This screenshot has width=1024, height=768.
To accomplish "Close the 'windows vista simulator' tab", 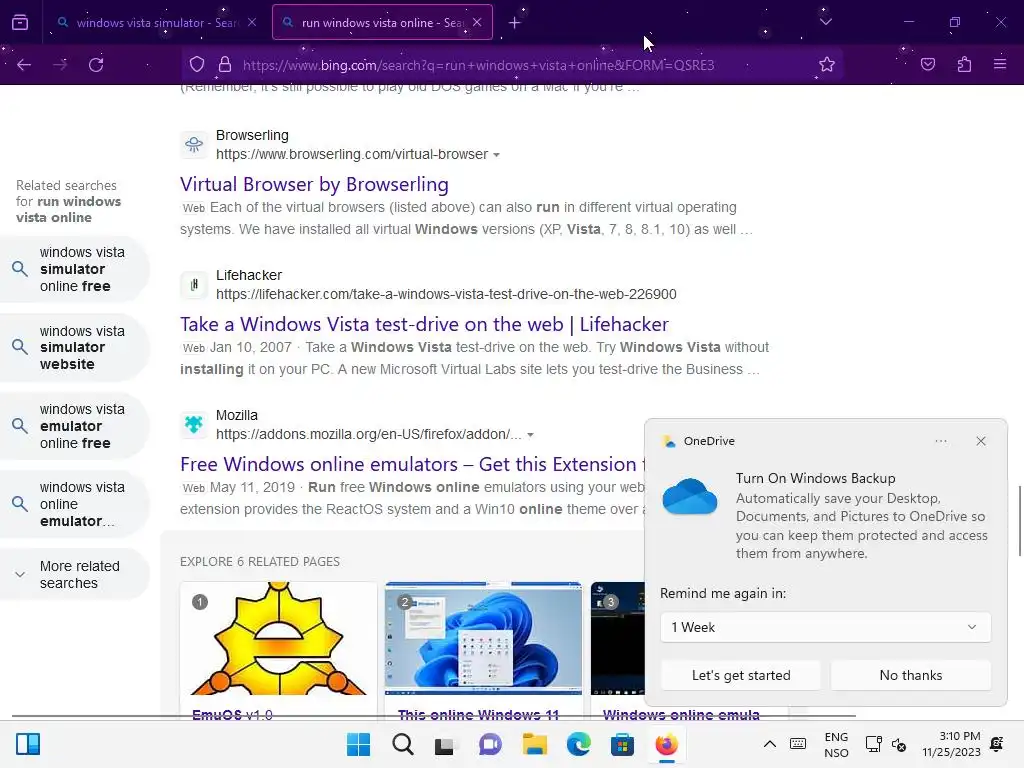I will coord(252,22).
